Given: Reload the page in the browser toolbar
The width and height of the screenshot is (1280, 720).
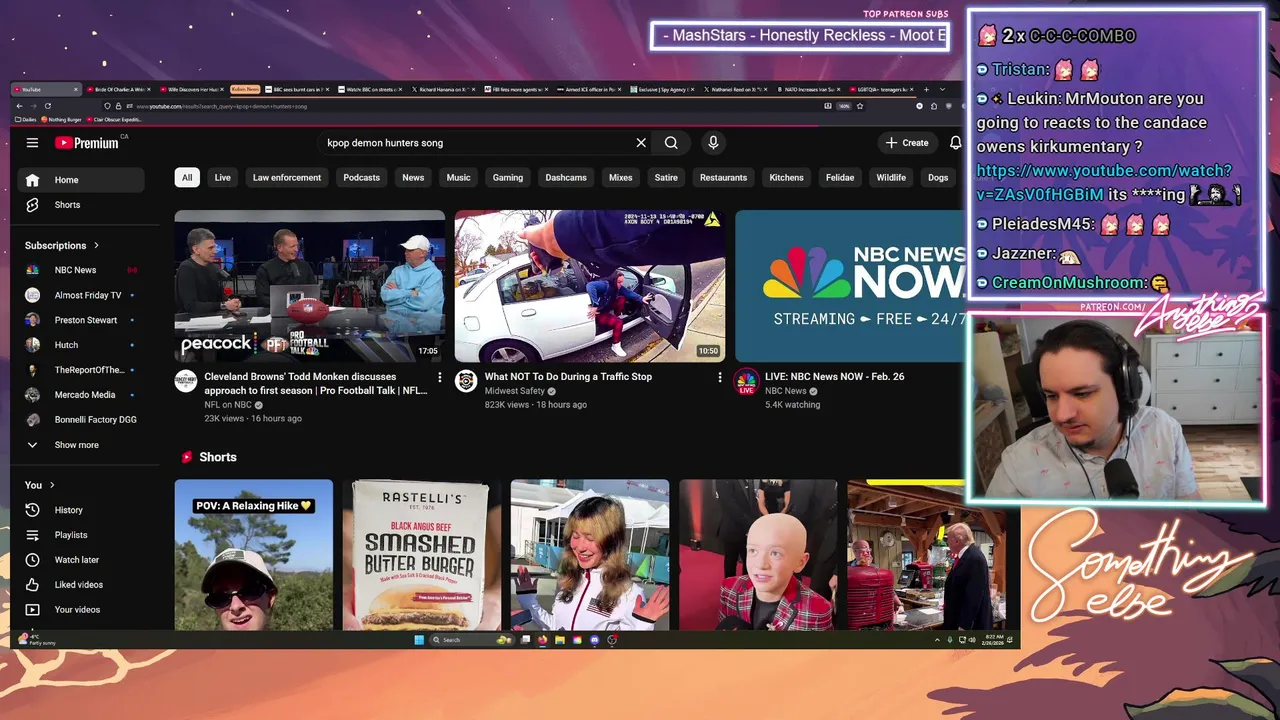Looking at the screenshot, I should coord(47,106).
